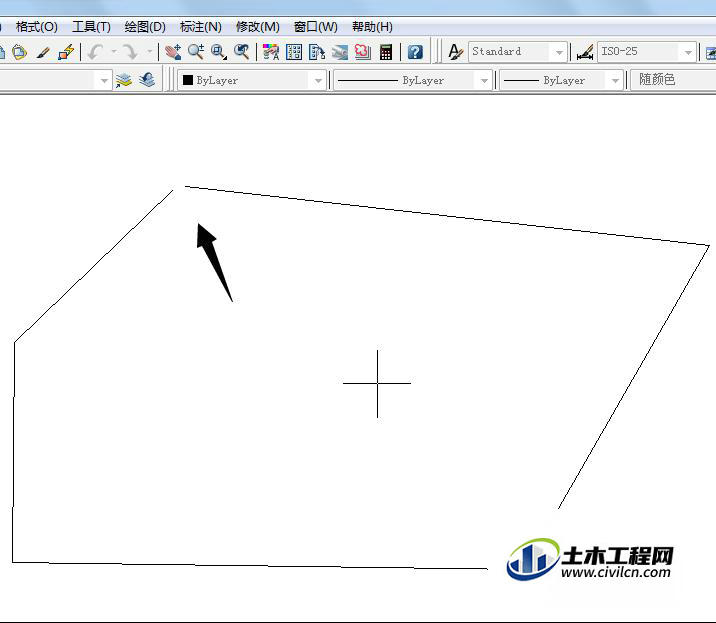The image size is (716, 623).
Task: Click the Redo arrow
Action: coord(131,52)
